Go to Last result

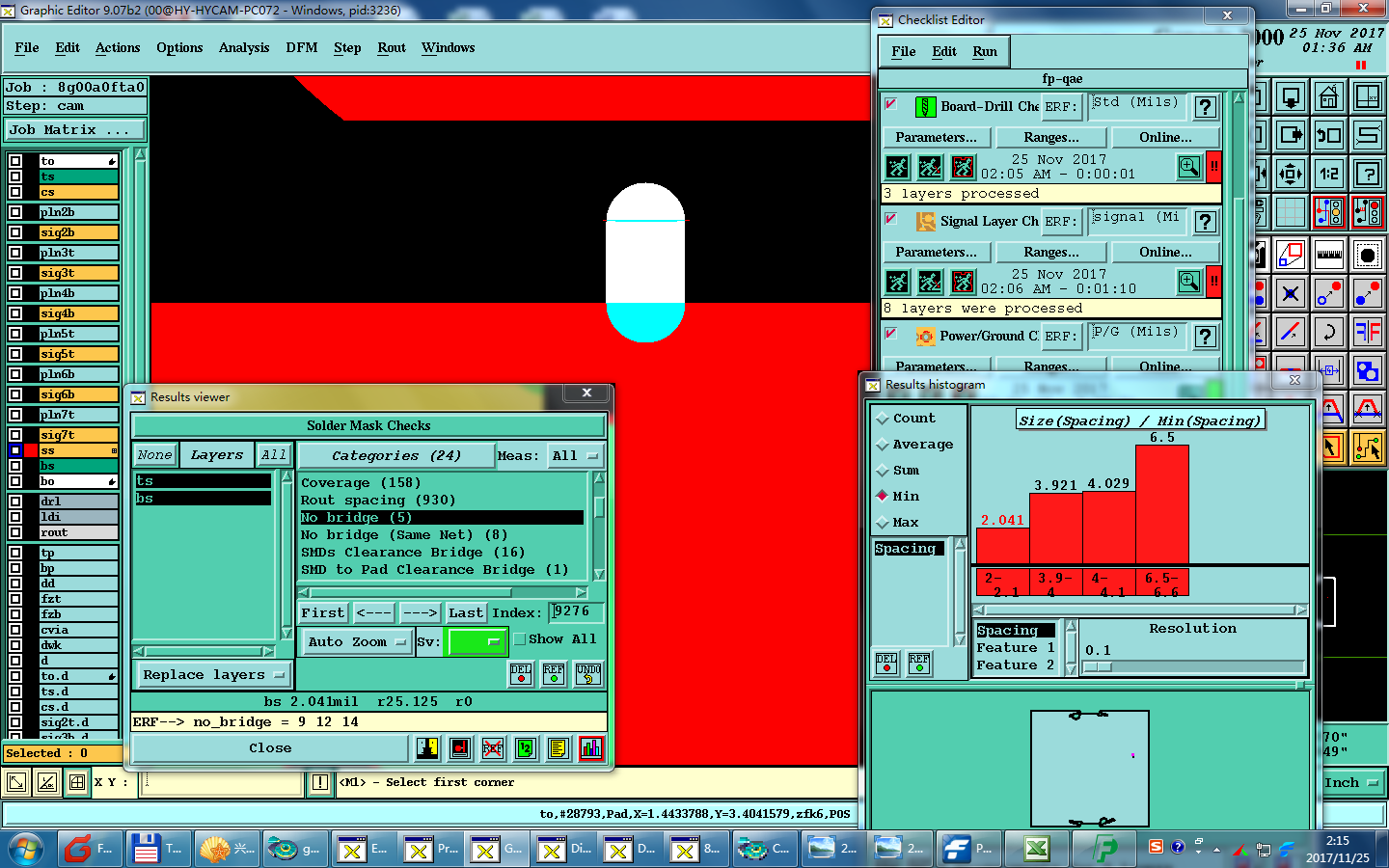pos(466,613)
